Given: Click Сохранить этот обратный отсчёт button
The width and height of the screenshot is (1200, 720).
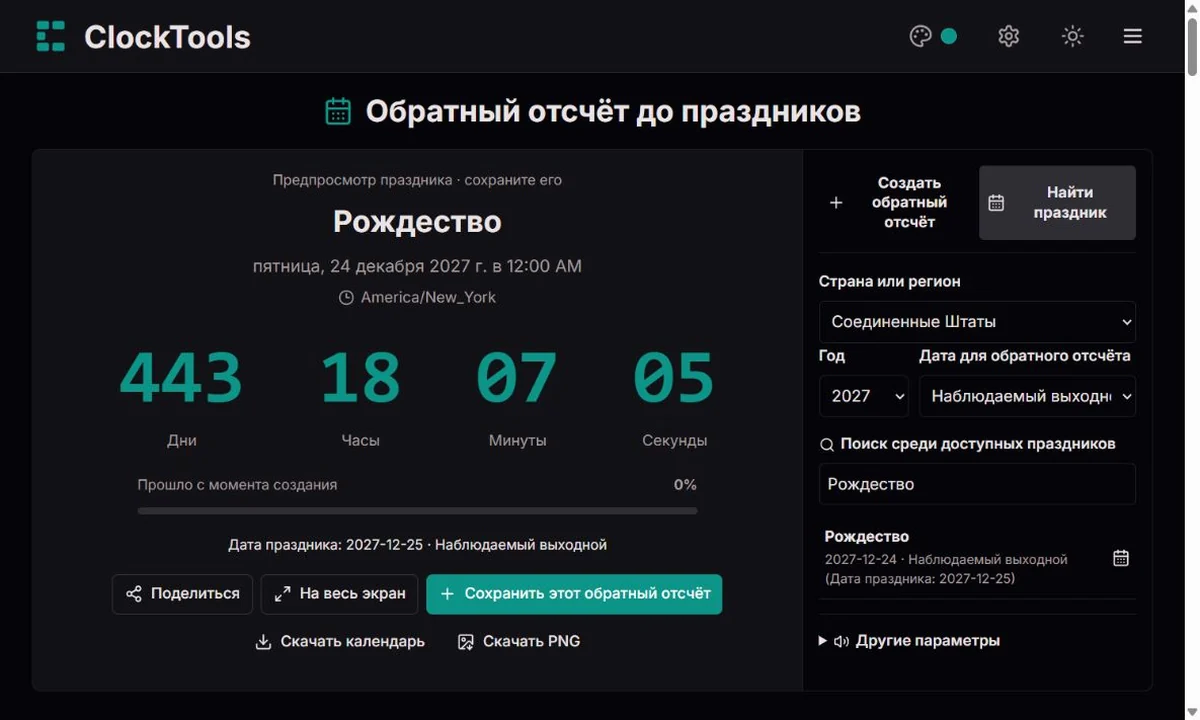Looking at the screenshot, I should [574, 594].
